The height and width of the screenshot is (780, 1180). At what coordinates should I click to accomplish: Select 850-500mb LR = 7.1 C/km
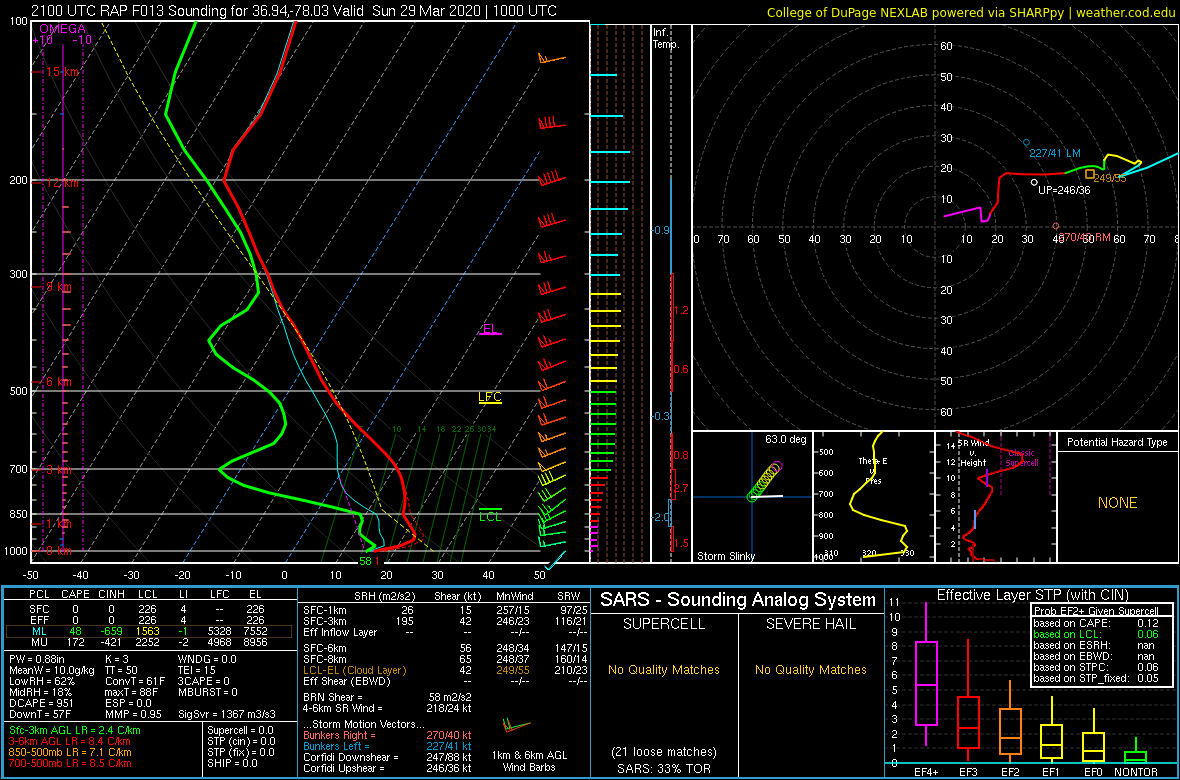(x=71, y=752)
